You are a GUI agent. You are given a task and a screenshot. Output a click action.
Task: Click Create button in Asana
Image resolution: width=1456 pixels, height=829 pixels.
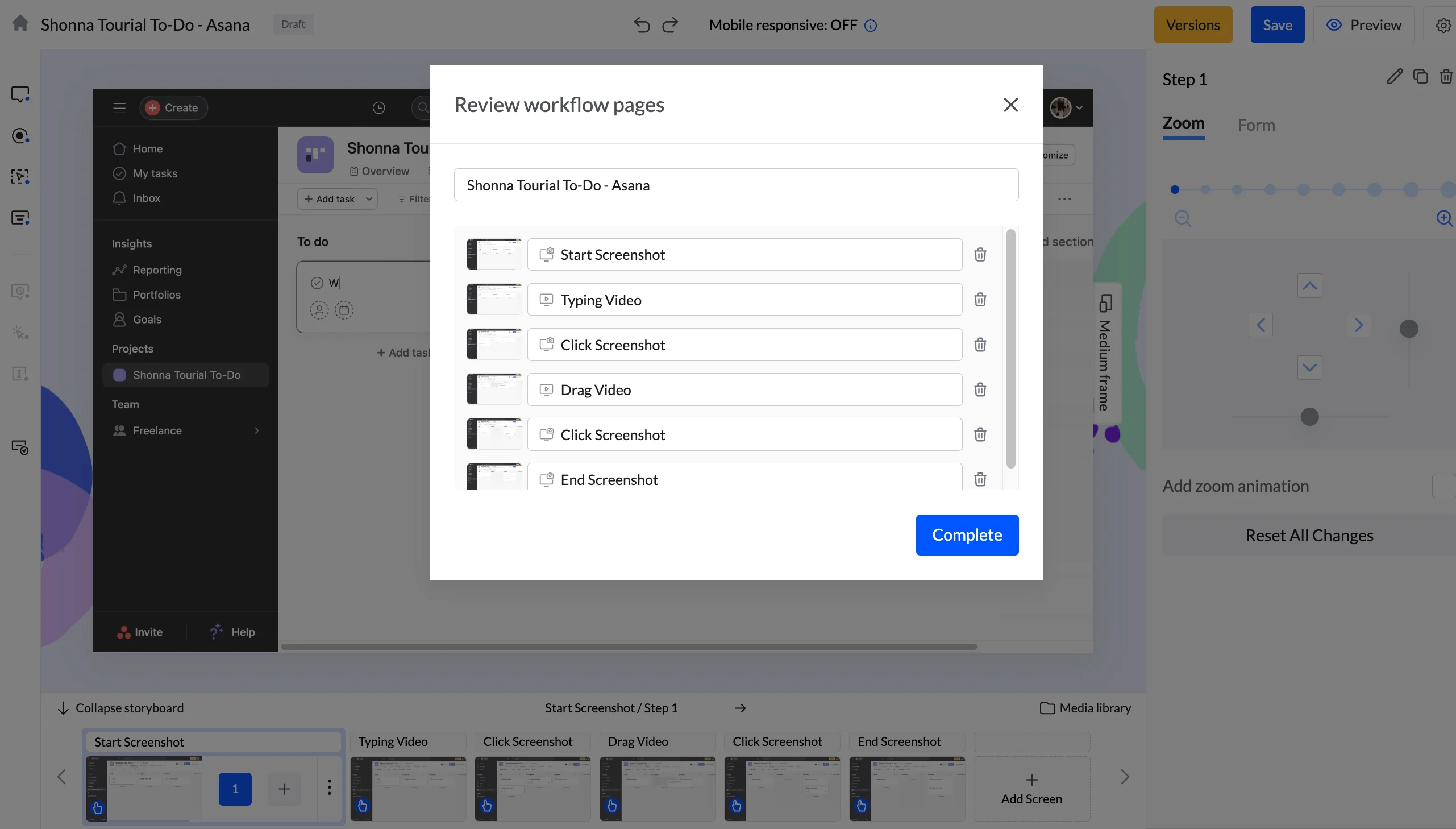pos(173,107)
